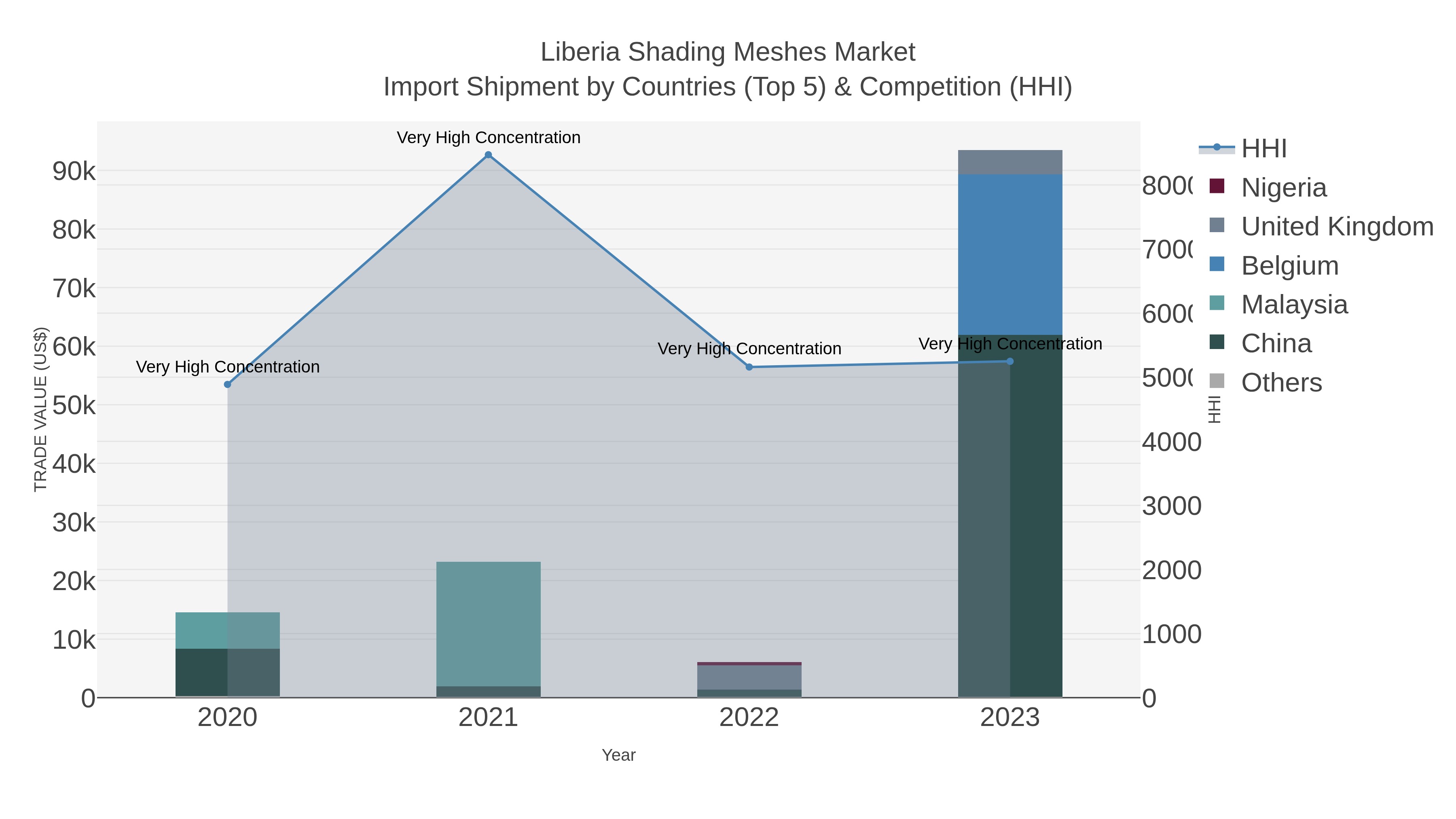Click the Malaysia bar segment in 2020
The width and height of the screenshot is (1456, 819).
pos(228,630)
